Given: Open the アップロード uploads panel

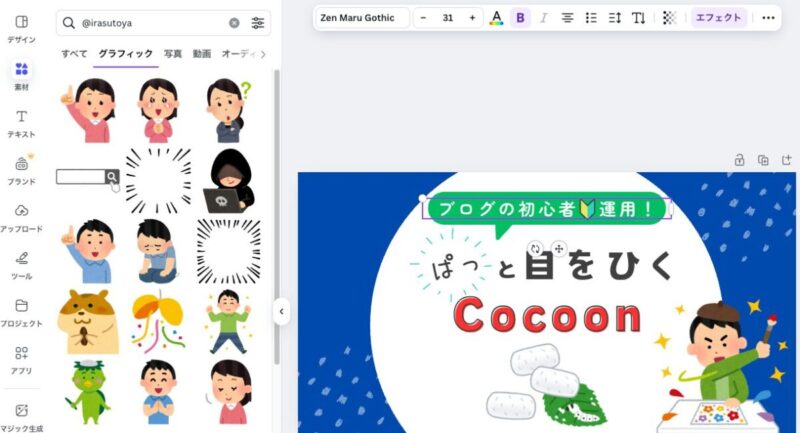Looking at the screenshot, I should [x=21, y=218].
